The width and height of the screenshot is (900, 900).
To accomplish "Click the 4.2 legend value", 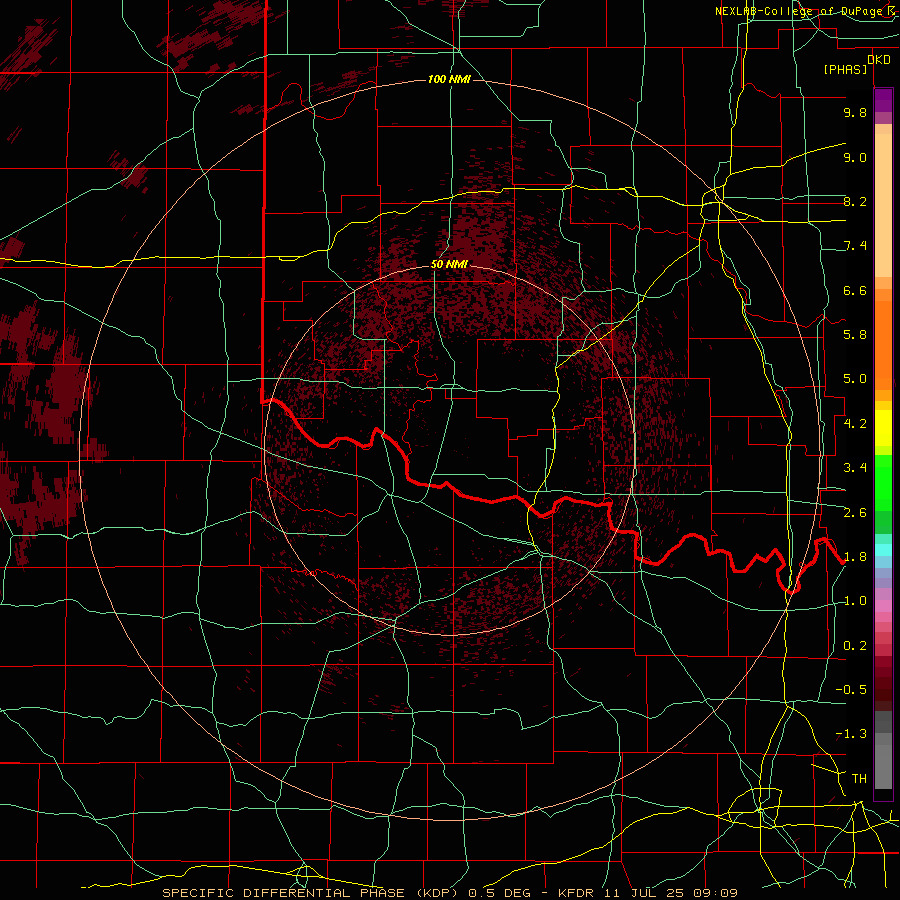I will point(855,424).
